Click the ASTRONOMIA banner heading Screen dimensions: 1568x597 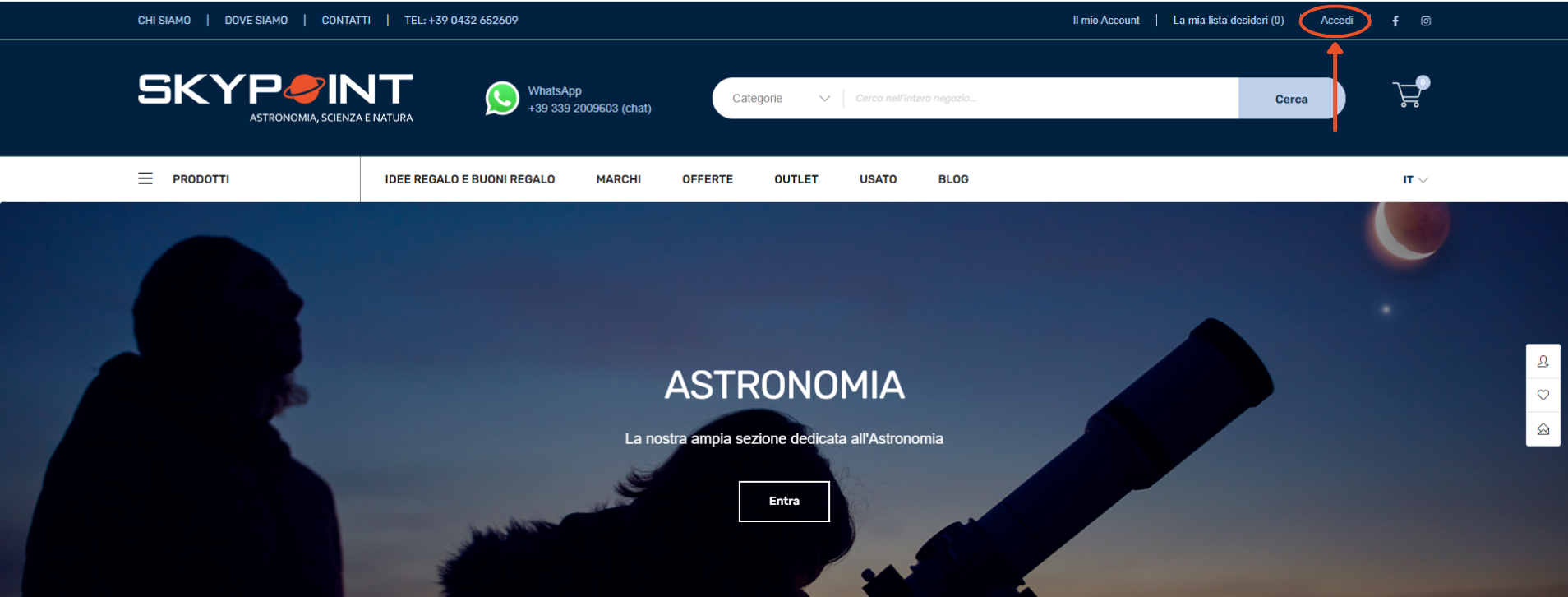pyautogui.click(x=784, y=385)
